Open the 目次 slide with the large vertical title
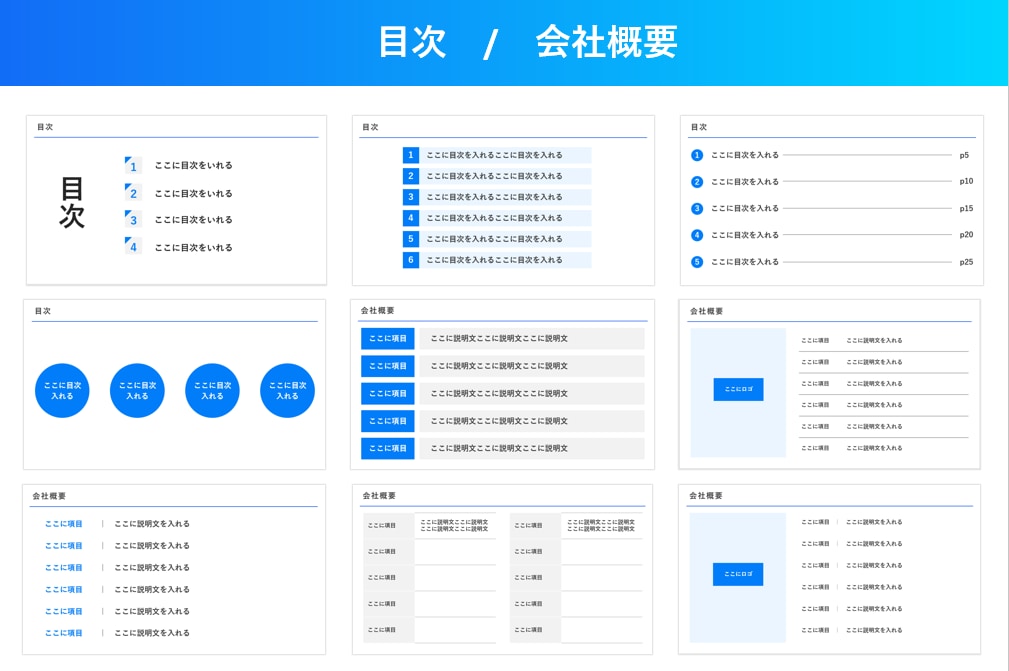Viewport: 1009px width, 671px height. (176, 200)
